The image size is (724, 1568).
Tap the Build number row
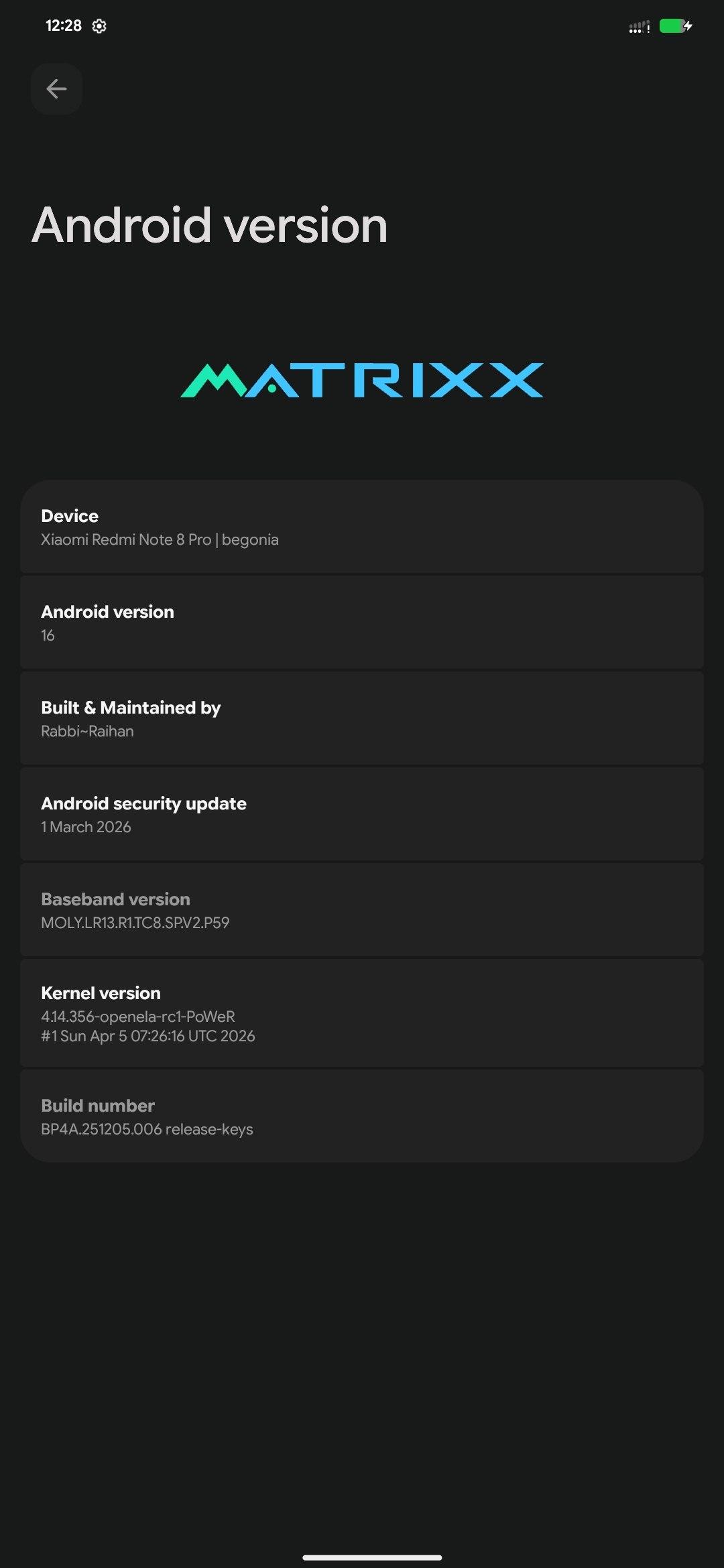pos(362,1116)
